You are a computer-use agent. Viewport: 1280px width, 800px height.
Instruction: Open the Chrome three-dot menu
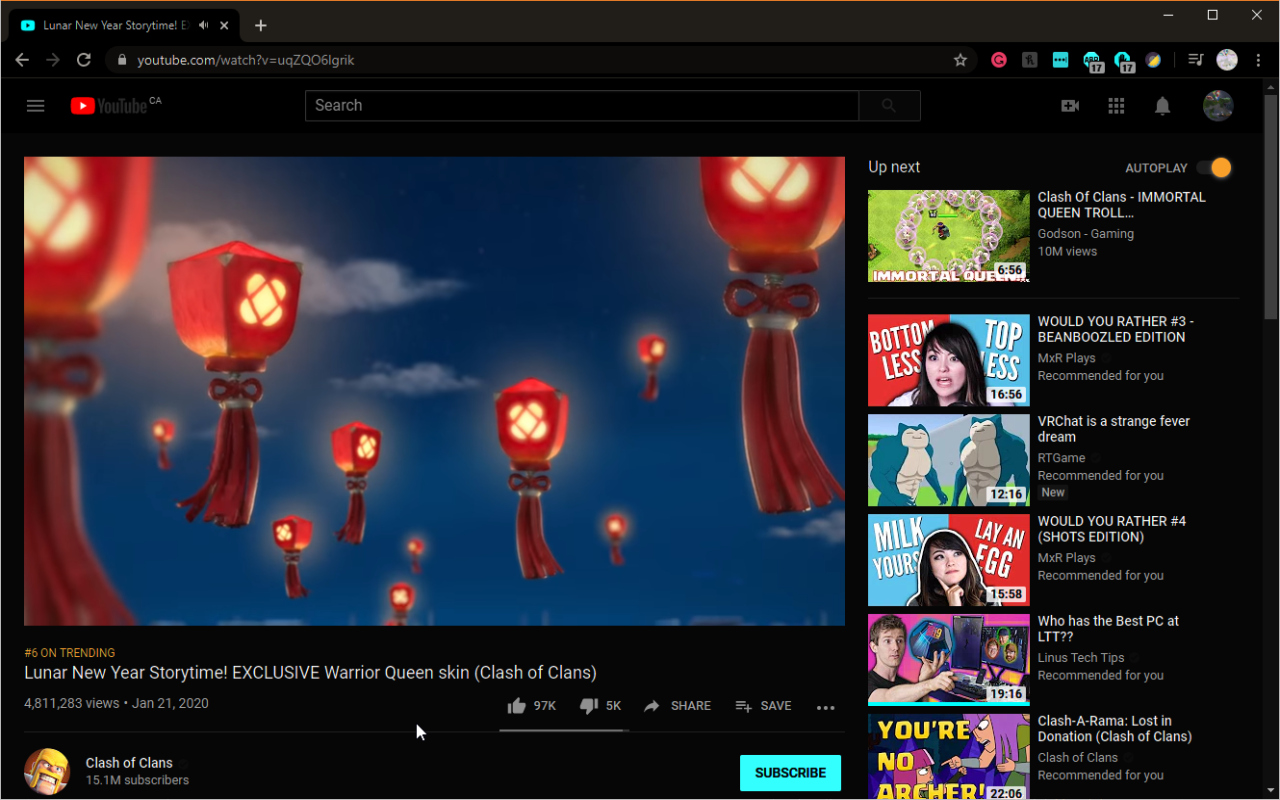(1258, 60)
